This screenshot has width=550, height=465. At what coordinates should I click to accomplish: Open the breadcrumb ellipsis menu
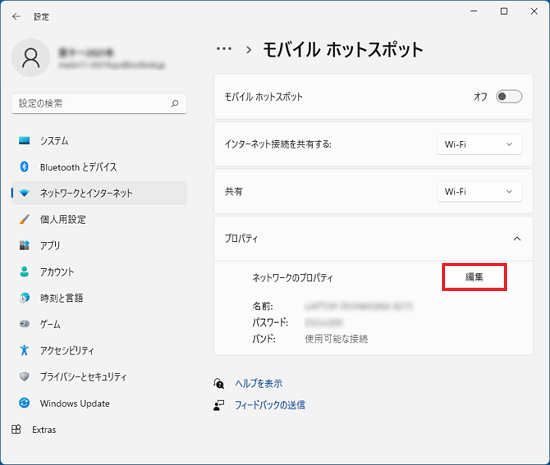[x=224, y=49]
